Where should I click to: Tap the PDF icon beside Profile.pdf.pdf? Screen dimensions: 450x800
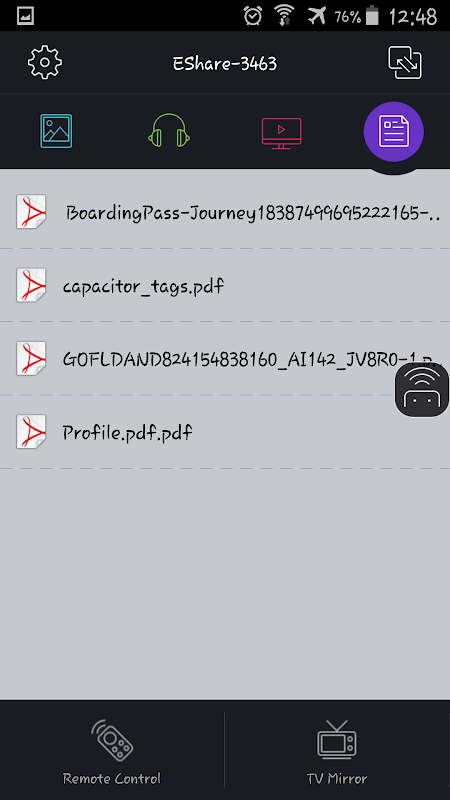click(x=31, y=432)
